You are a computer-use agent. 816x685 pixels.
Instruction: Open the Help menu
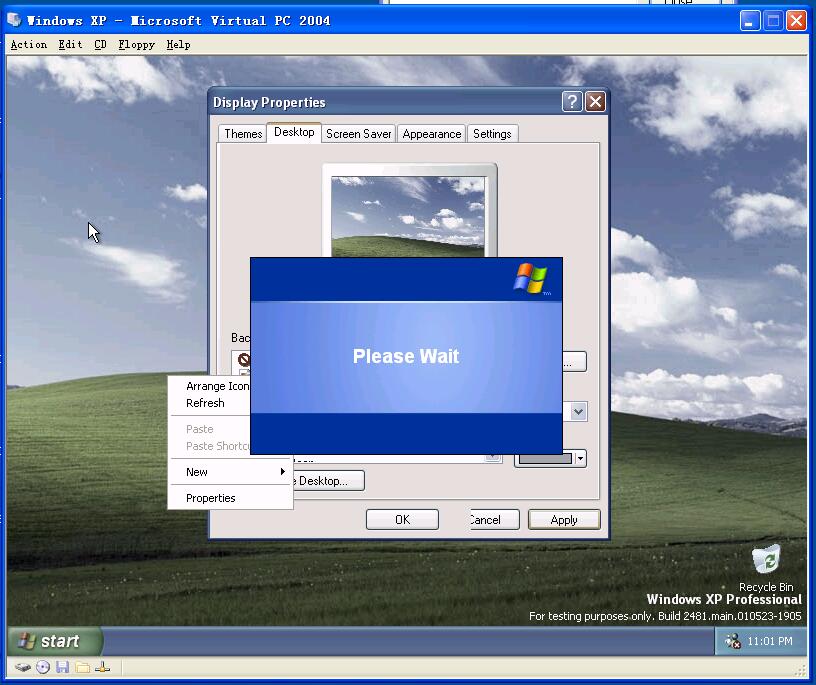[x=178, y=45]
